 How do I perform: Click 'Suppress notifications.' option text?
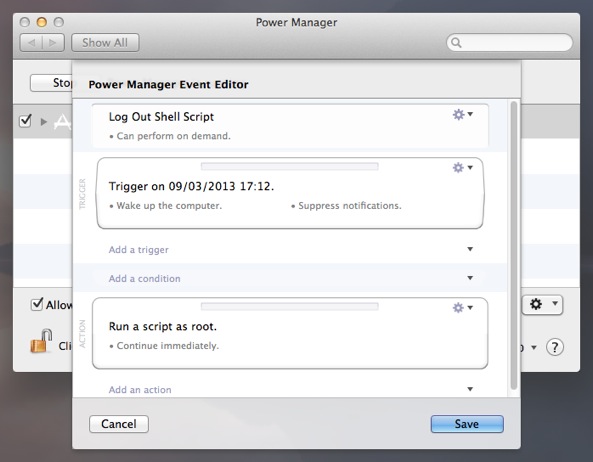[350, 206]
